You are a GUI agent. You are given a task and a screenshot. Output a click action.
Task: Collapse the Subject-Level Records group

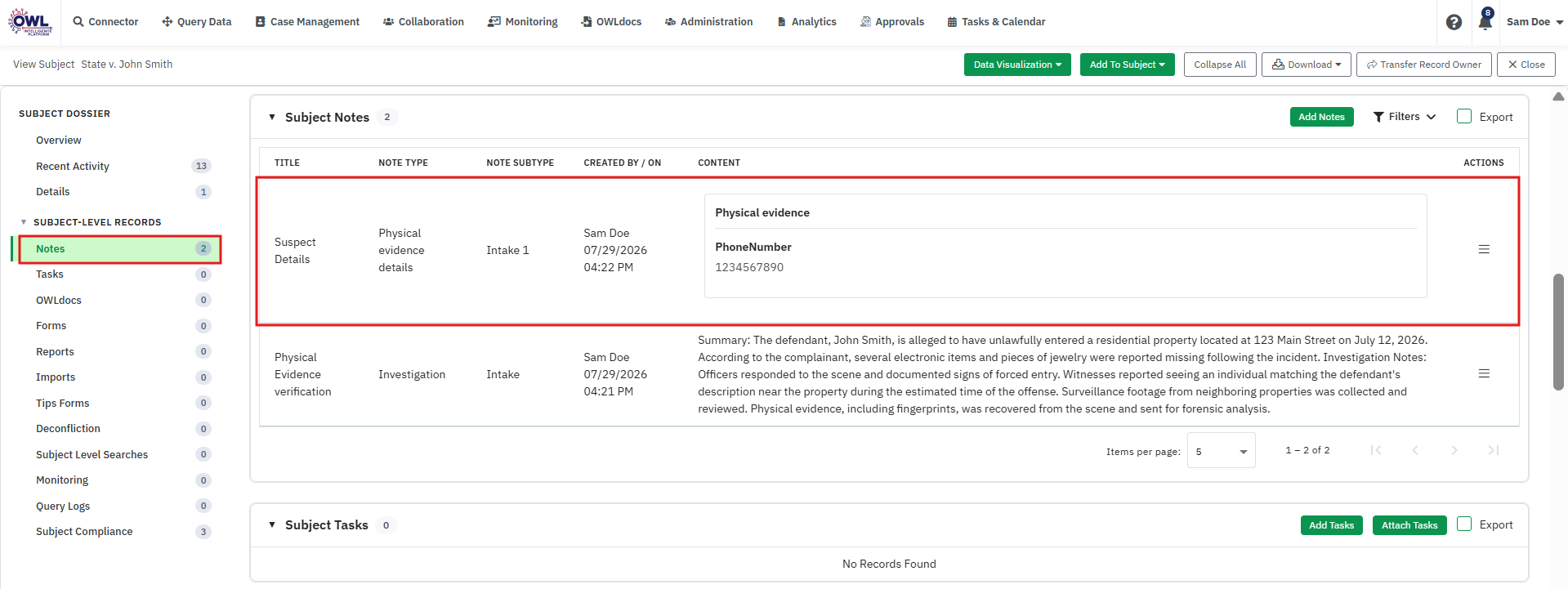pos(24,222)
